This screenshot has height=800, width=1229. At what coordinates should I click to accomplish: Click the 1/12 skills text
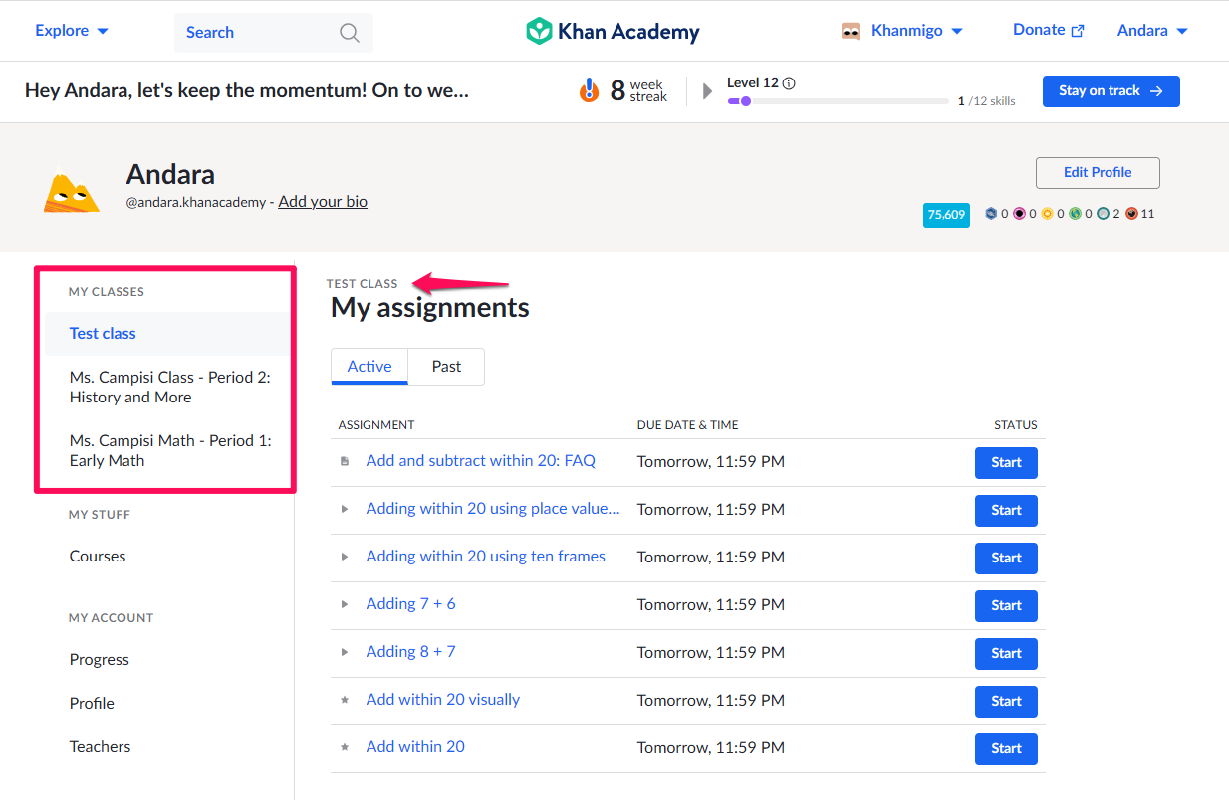986,101
